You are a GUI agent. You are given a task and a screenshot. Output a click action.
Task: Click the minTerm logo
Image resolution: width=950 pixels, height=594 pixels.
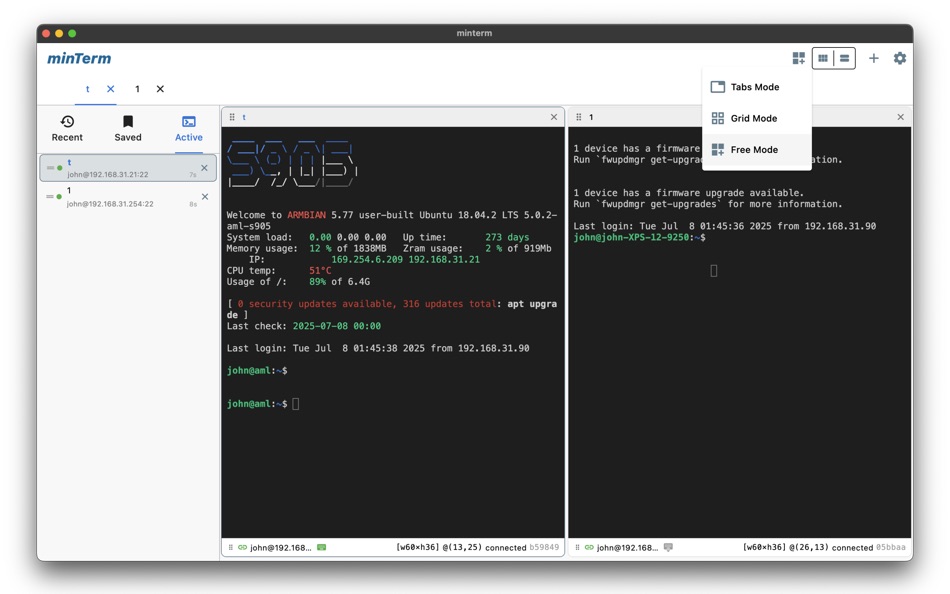[79, 58]
